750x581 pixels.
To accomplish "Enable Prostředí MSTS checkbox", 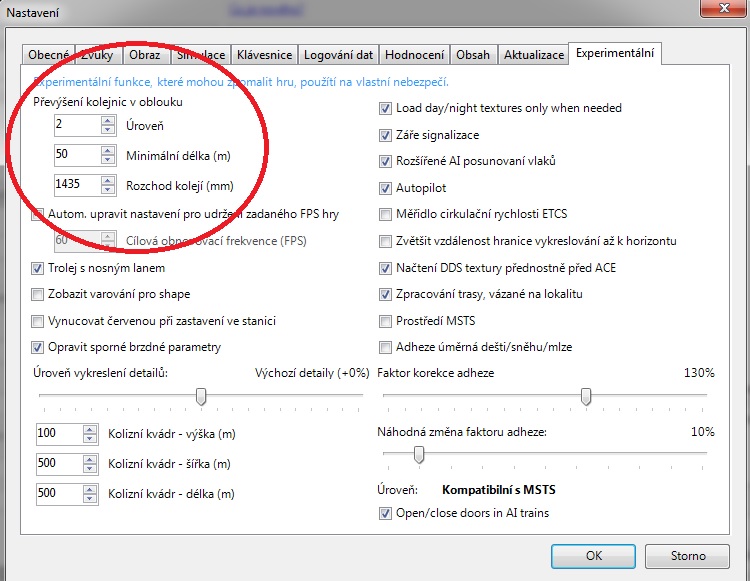I will click(x=385, y=321).
